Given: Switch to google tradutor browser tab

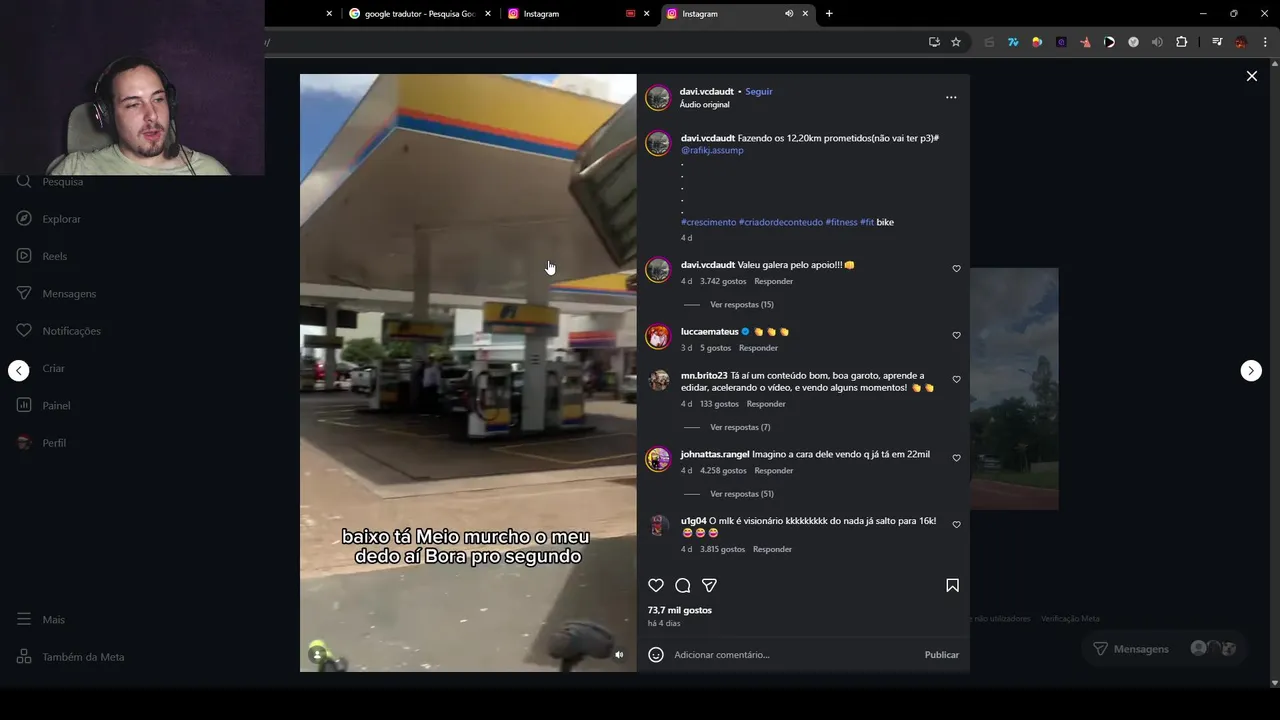Looking at the screenshot, I should tap(420, 14).
